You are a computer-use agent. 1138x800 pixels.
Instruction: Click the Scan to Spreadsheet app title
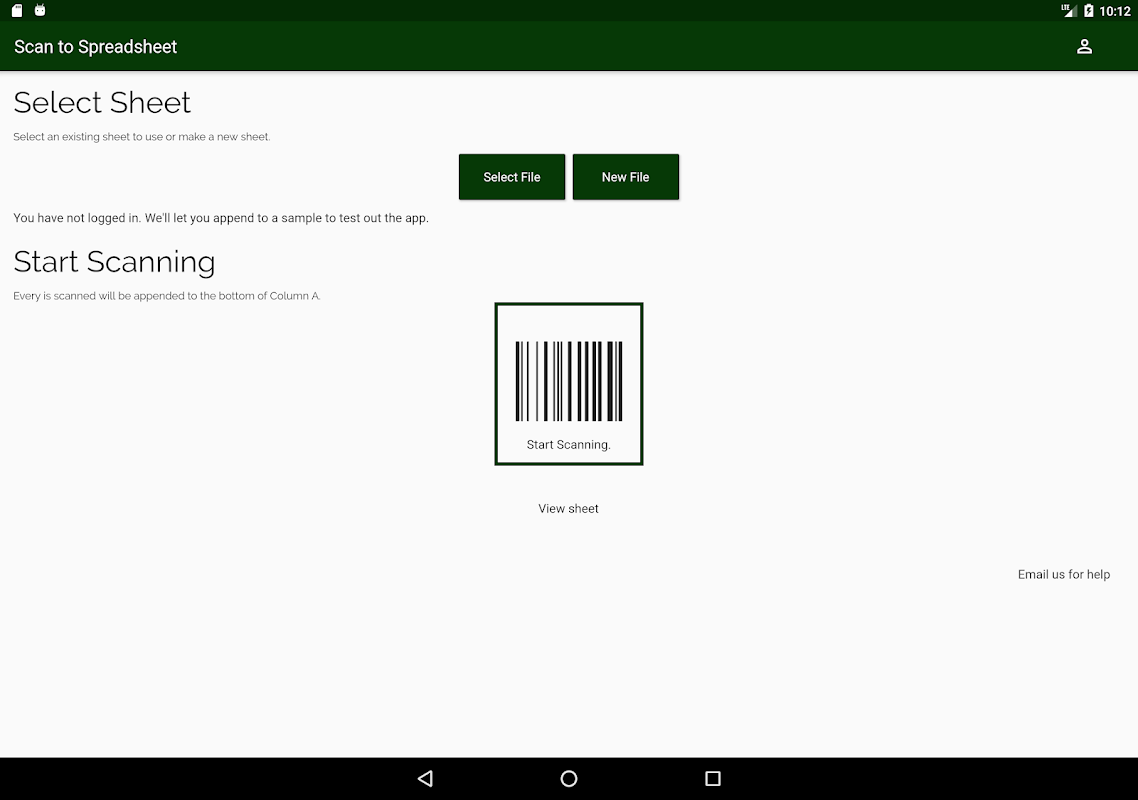[x=95, y=46]
